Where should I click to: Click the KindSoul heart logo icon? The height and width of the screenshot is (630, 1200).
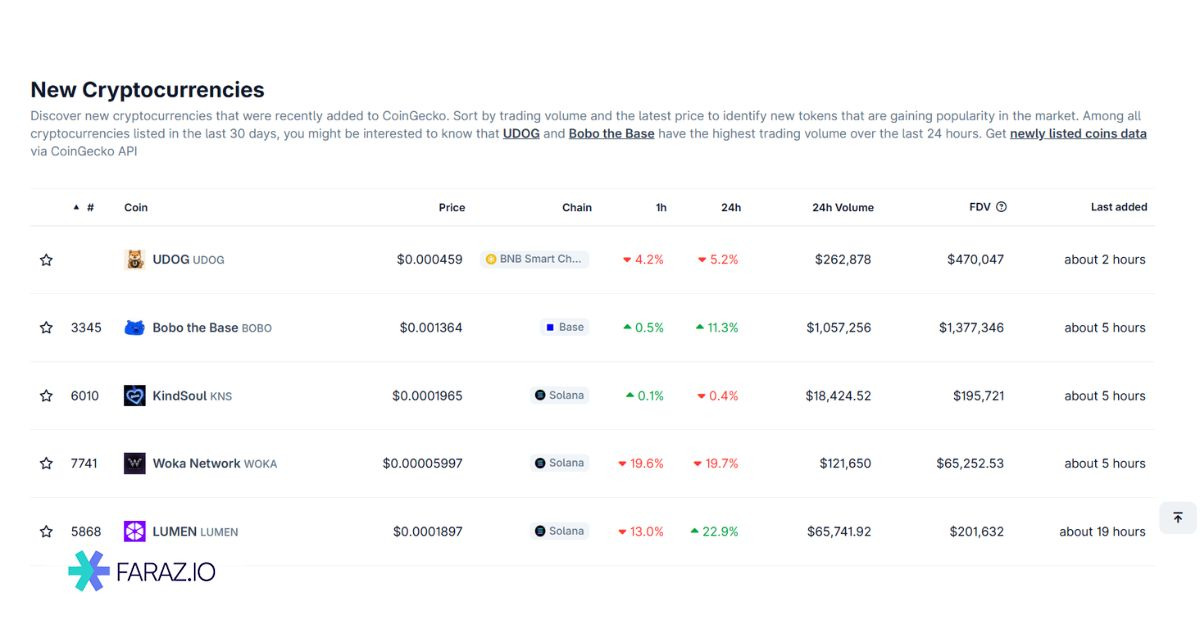pos(134,396)
